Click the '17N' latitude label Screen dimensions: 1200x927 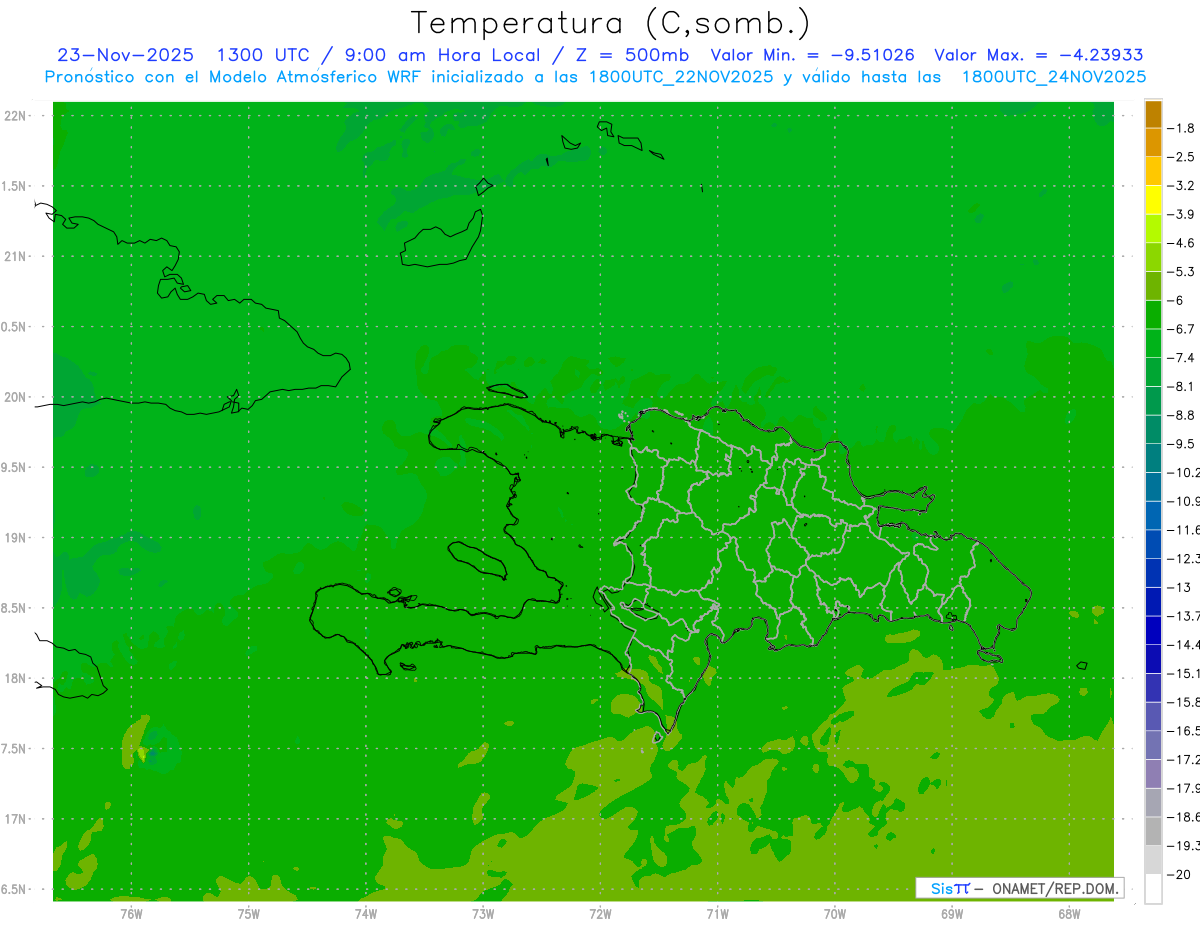[x=15, y=819]
